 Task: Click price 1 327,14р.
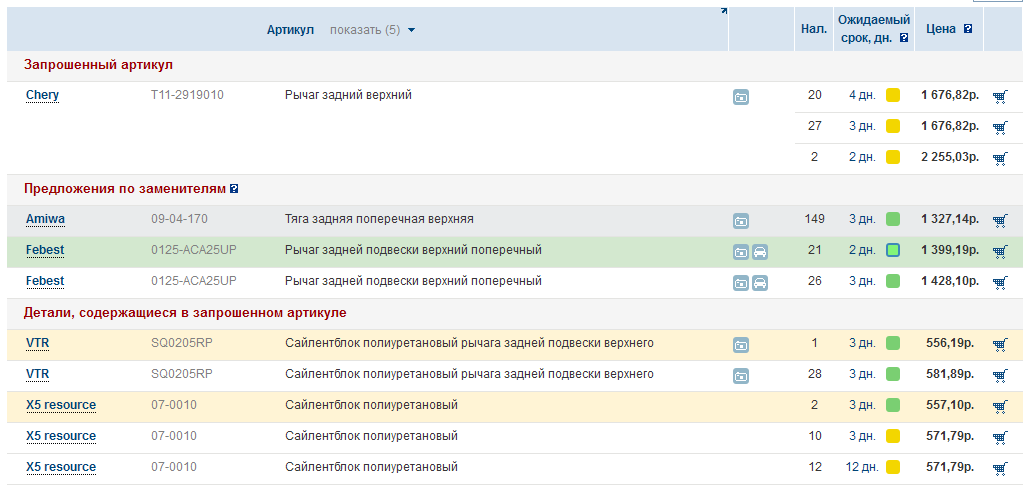point(950,219)
